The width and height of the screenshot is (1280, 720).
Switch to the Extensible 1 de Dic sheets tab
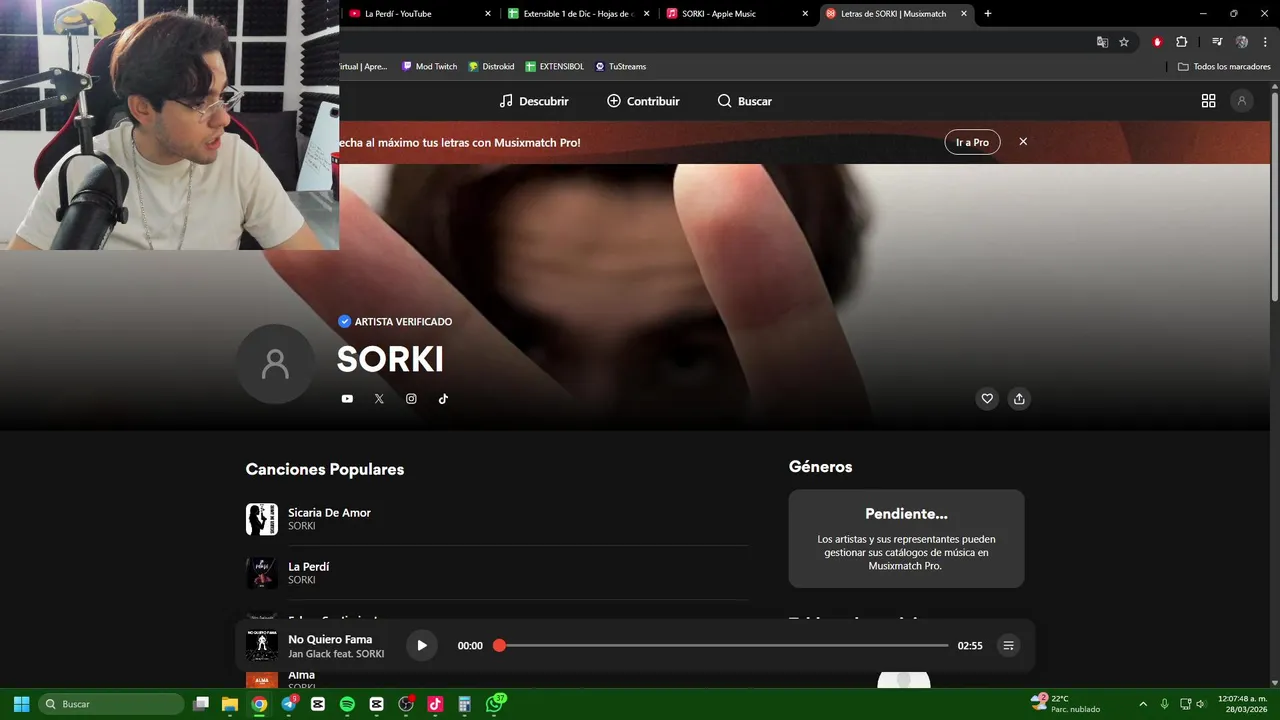(x=578, y=14)
